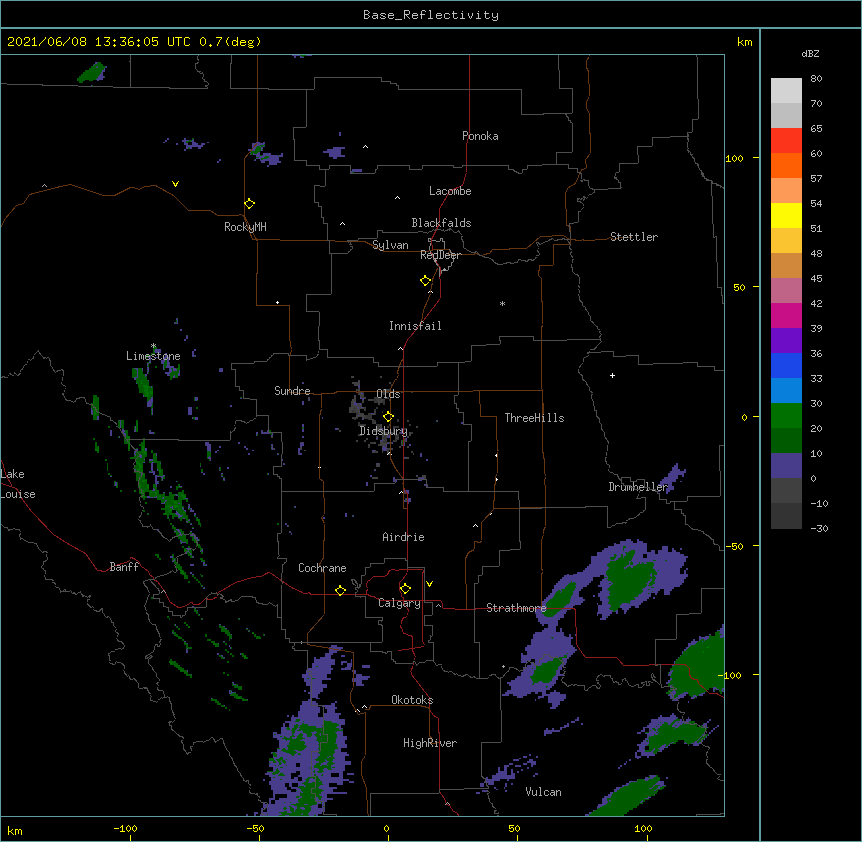Select the Sylvan label on the map
The width and height of the screenshot is (862, 842).
click(x=390, y=245)
